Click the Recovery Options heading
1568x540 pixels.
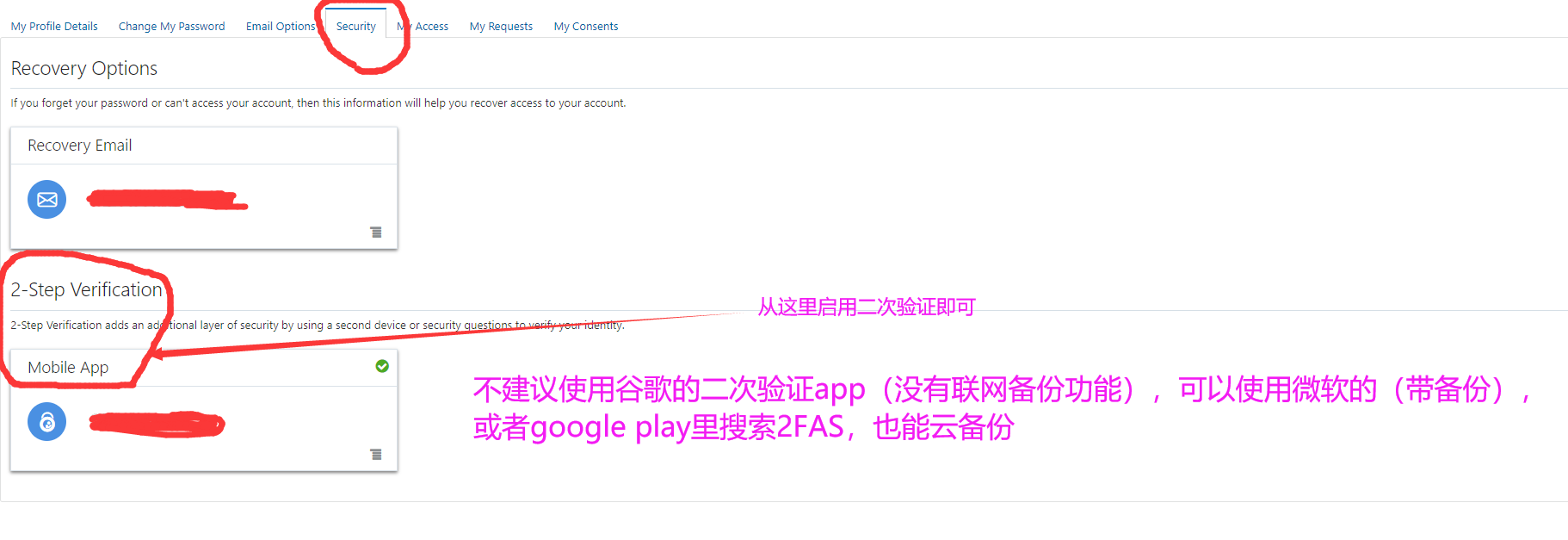(x=84, y=69)
